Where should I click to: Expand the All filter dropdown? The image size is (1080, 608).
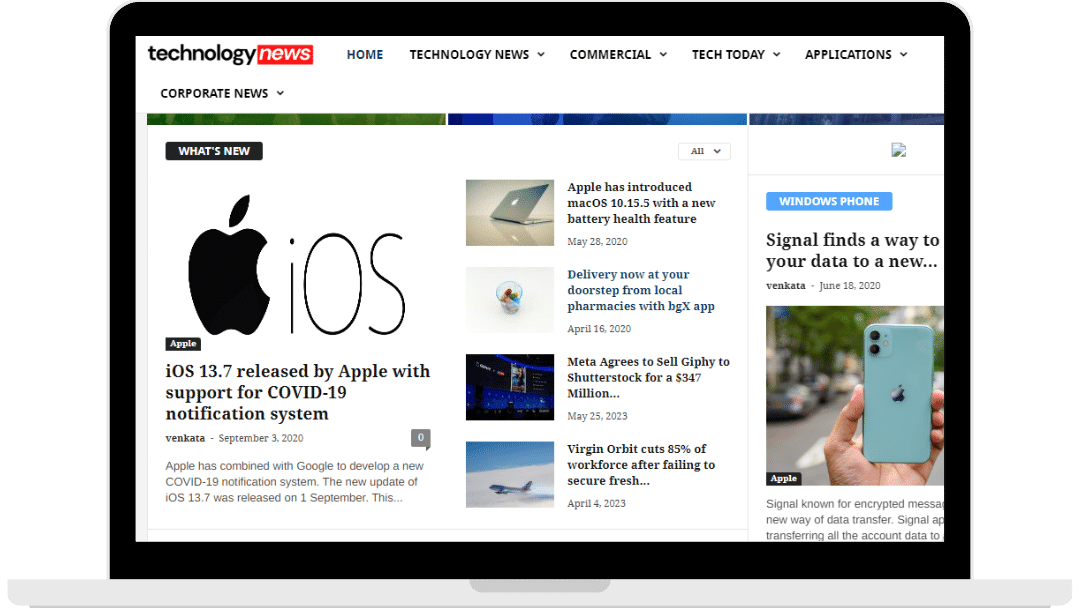704,151
